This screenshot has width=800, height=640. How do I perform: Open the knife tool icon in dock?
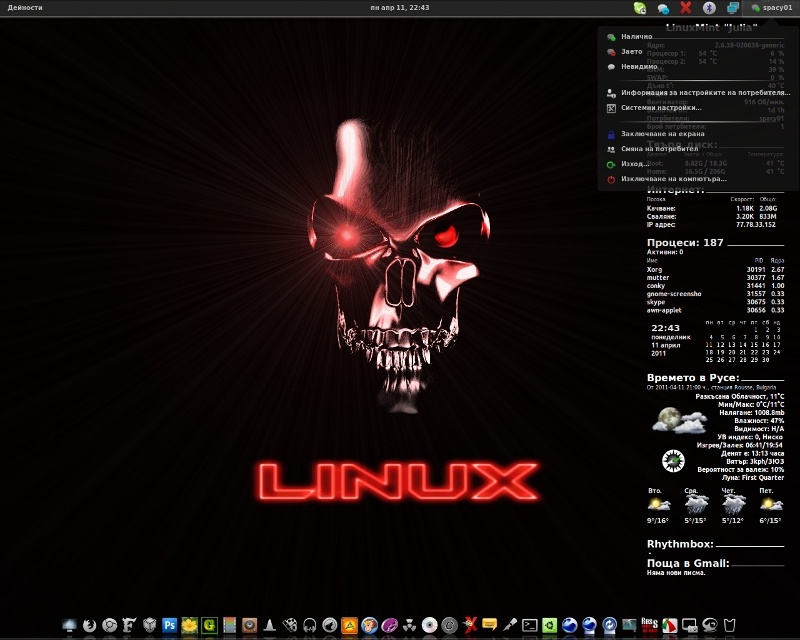[x=510, y=625]
